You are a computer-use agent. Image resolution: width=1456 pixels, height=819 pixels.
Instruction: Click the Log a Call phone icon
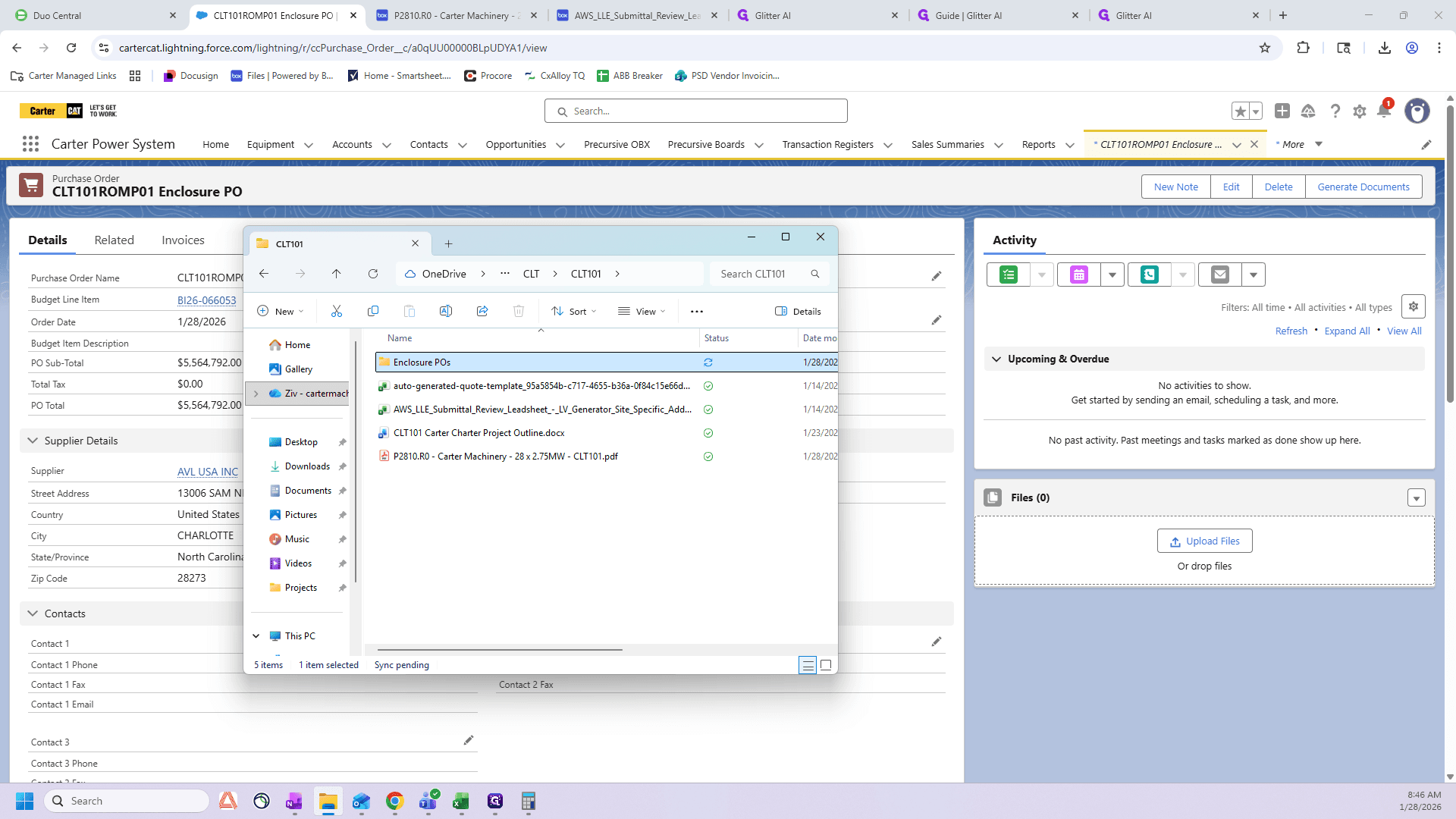click(x=1150, y=275)
